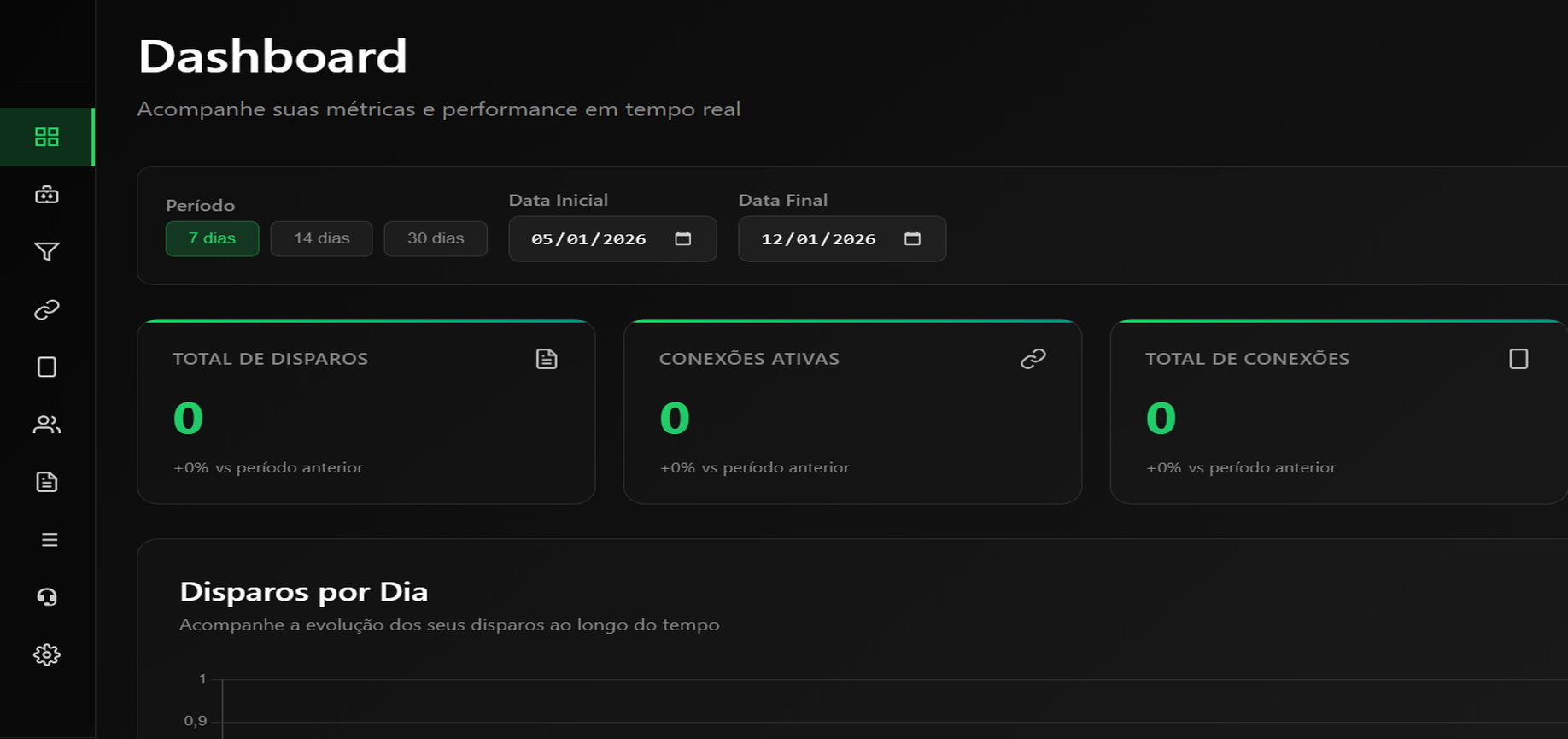The width and height of the screenshot is (1568, 739).
Task: Click '+0% vs período anterior' in Total de Conexões card
Action: 1241,467
